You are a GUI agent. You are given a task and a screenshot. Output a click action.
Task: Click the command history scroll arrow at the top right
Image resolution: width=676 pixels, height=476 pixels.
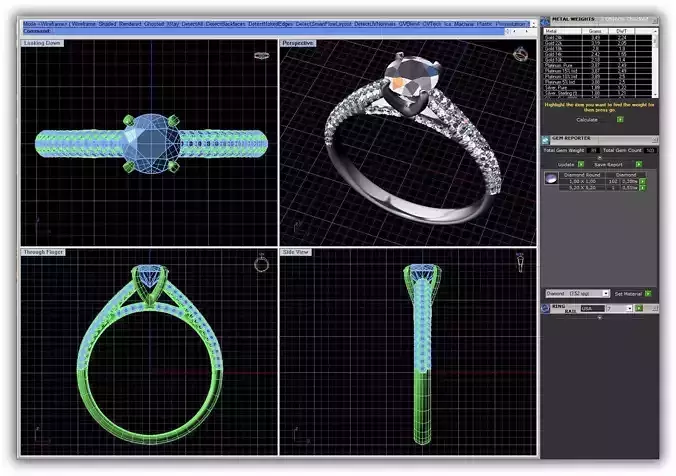[534, 24]
